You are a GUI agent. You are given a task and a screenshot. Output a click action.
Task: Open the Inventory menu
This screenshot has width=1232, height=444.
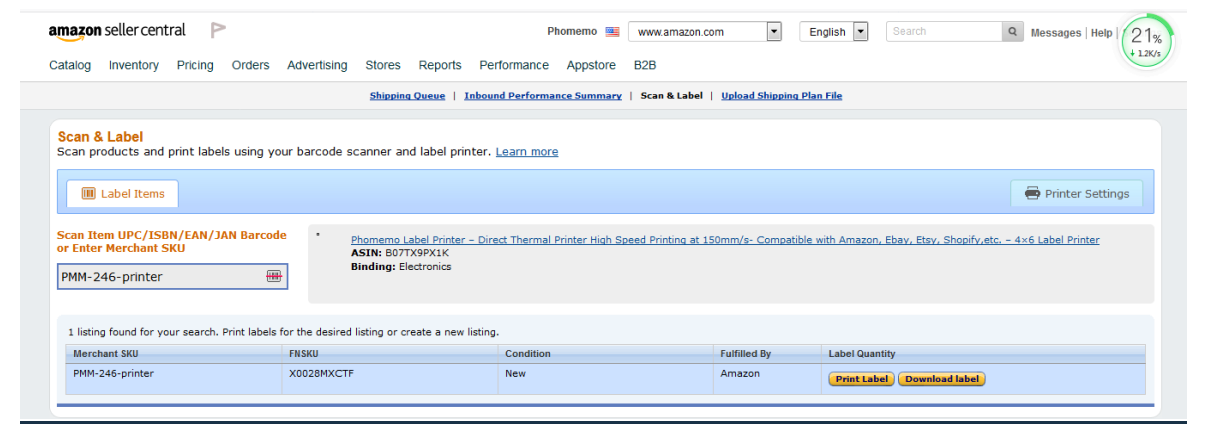133,65
